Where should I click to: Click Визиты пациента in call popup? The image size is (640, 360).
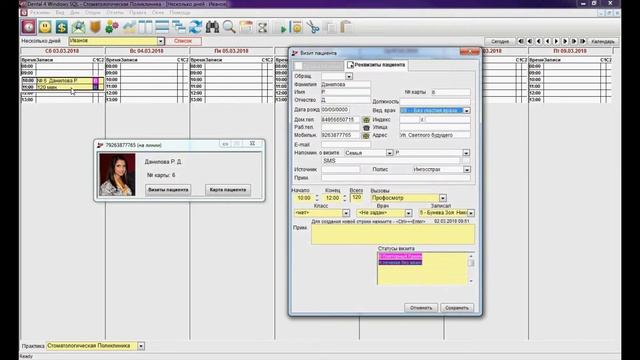(168, 190)
